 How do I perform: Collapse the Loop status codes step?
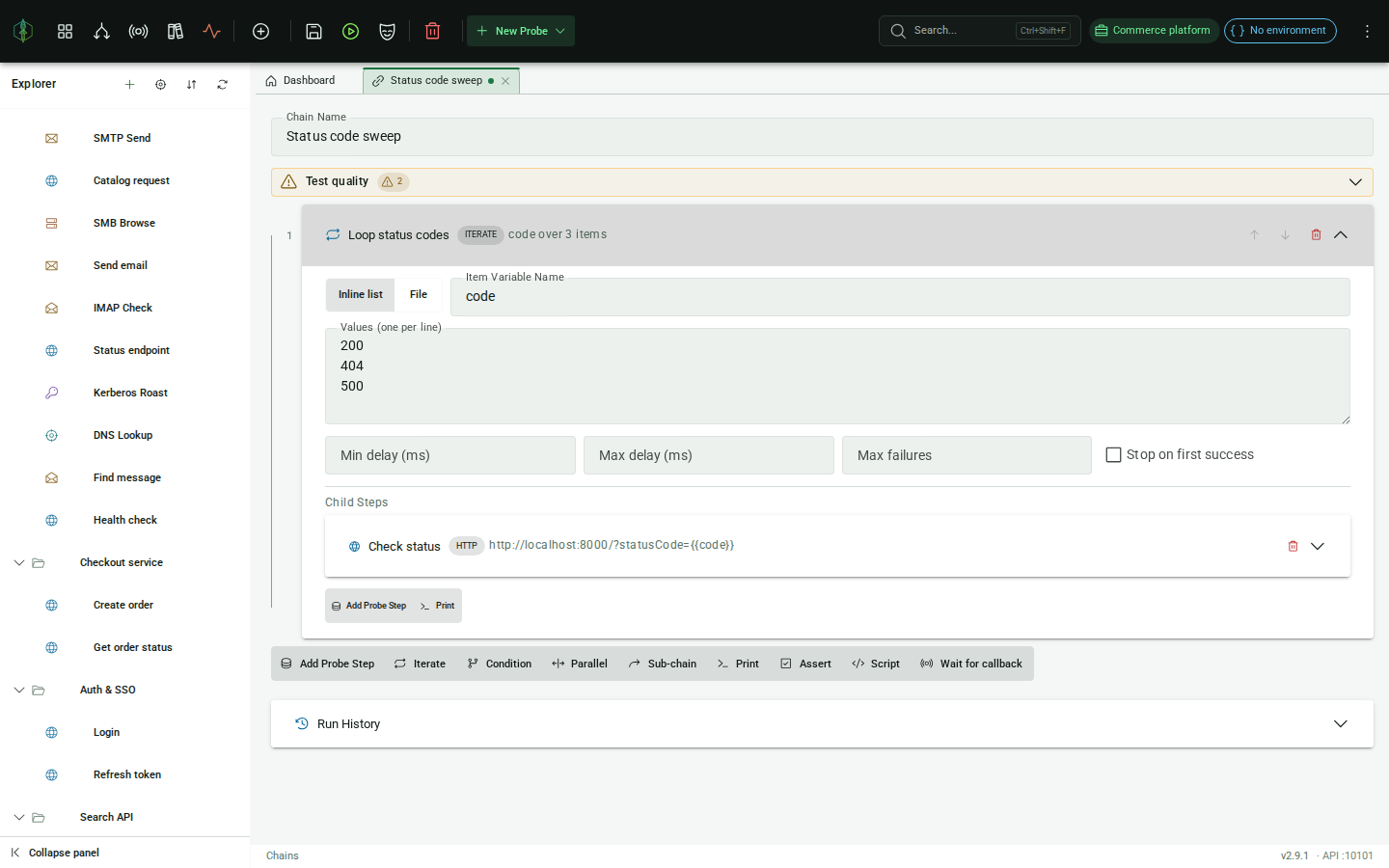tap(1341, 234)
